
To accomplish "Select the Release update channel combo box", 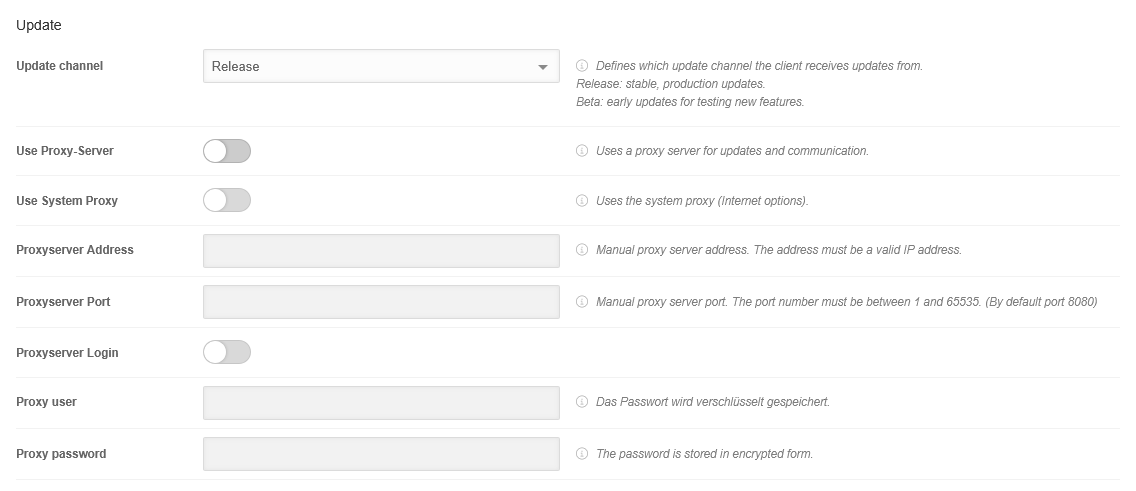I will [x=370, y=67].
